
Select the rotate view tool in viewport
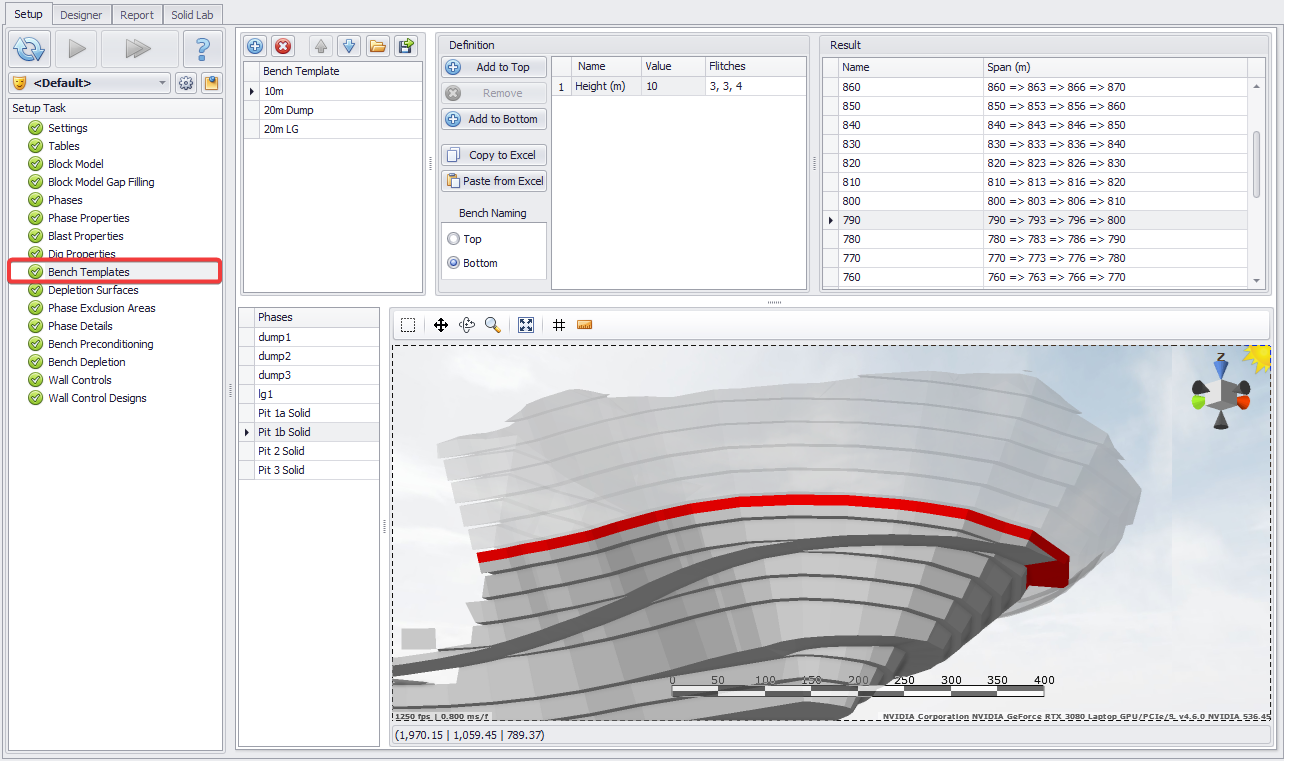pos(466,325)
